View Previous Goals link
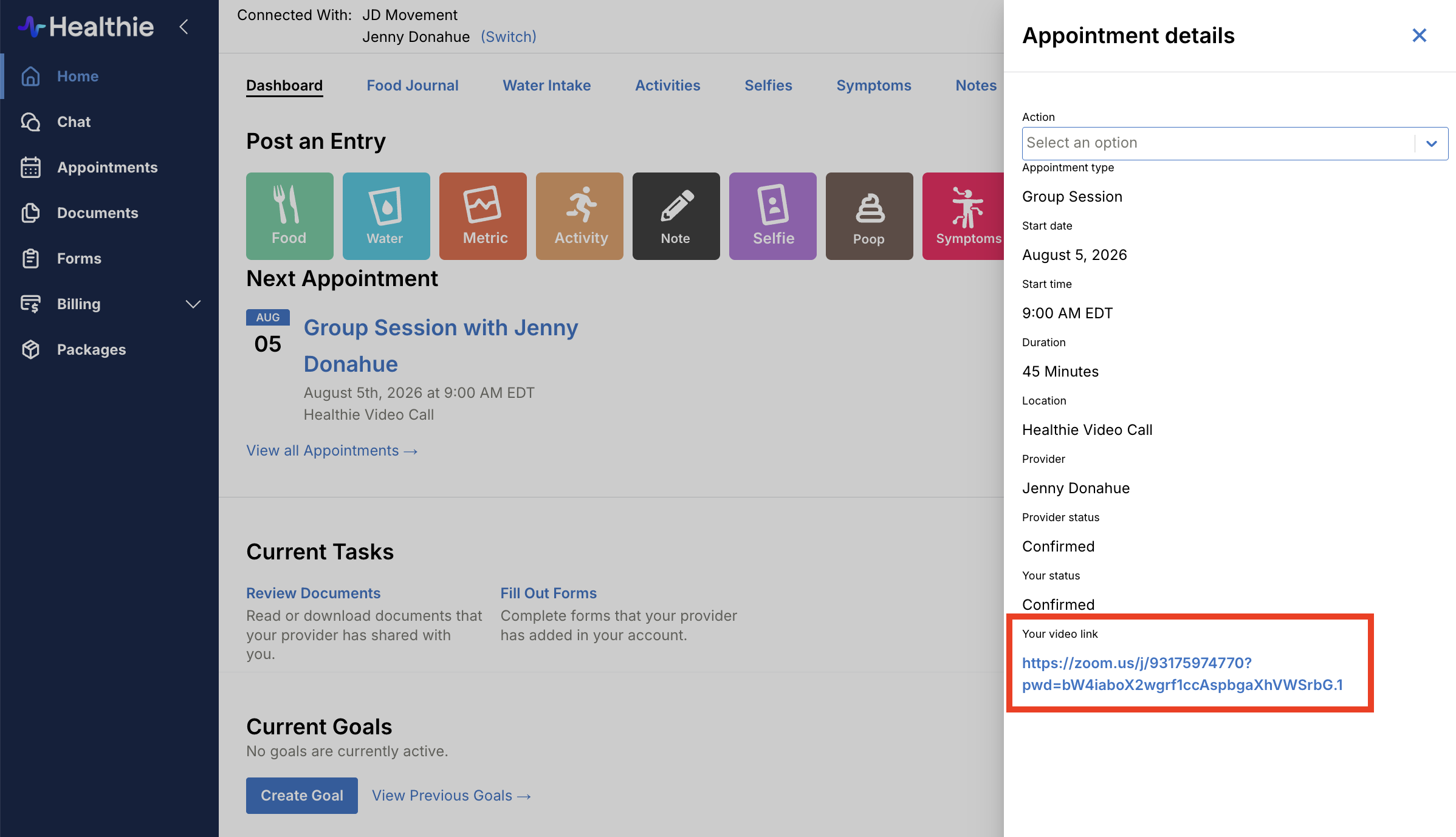Screen dimensions: 1456x837 452,796
